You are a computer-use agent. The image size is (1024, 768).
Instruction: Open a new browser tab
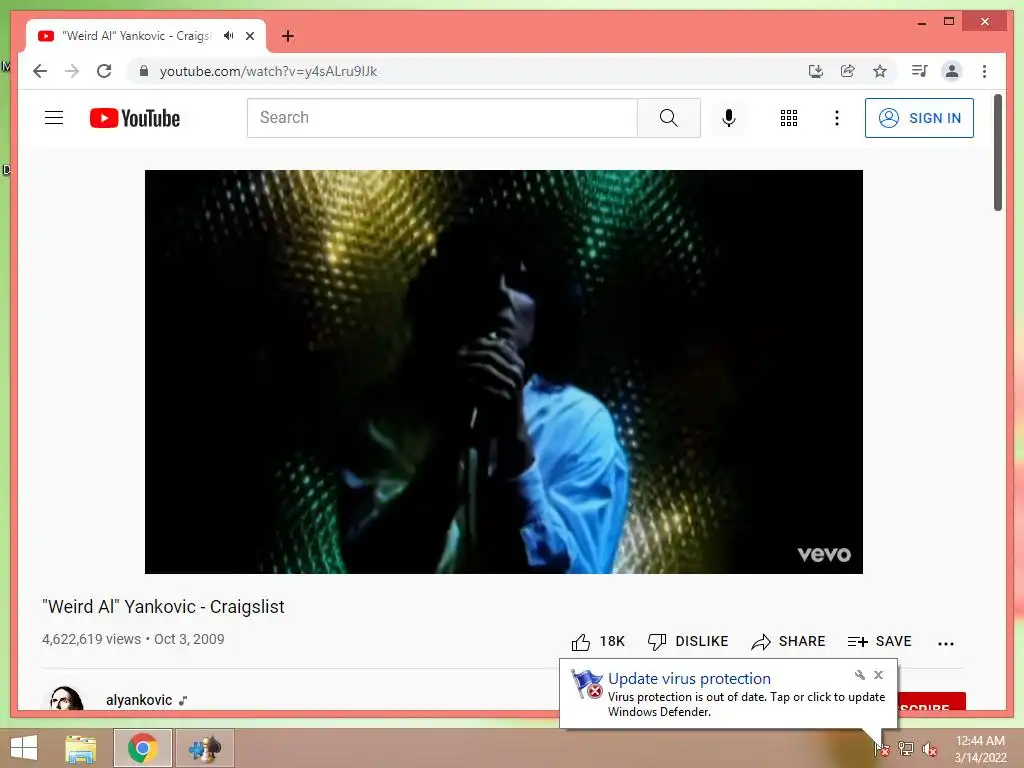tap(288, 36)
